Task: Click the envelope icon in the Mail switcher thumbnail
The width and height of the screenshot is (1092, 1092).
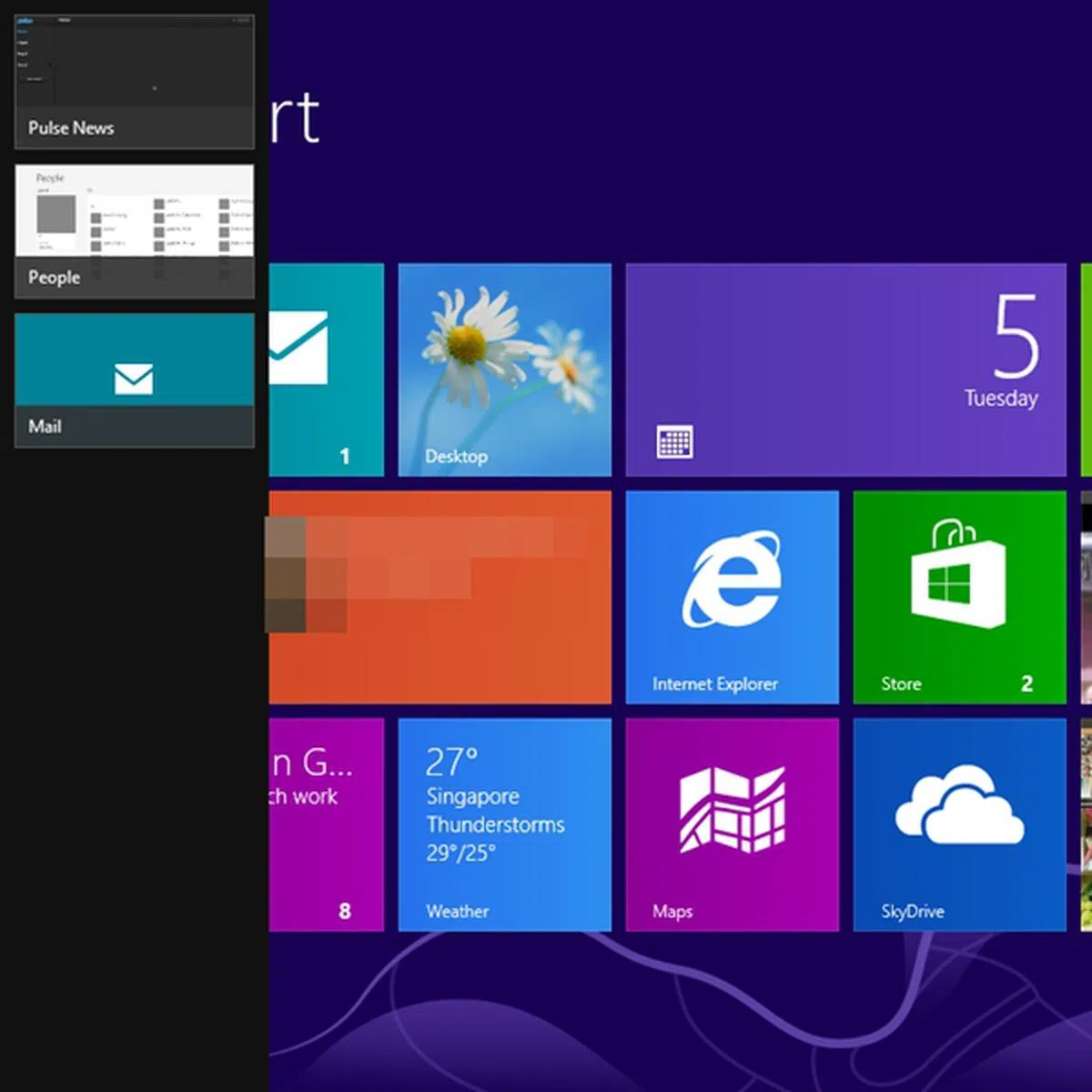Action: pyautogui.click(x=134, y=379)
